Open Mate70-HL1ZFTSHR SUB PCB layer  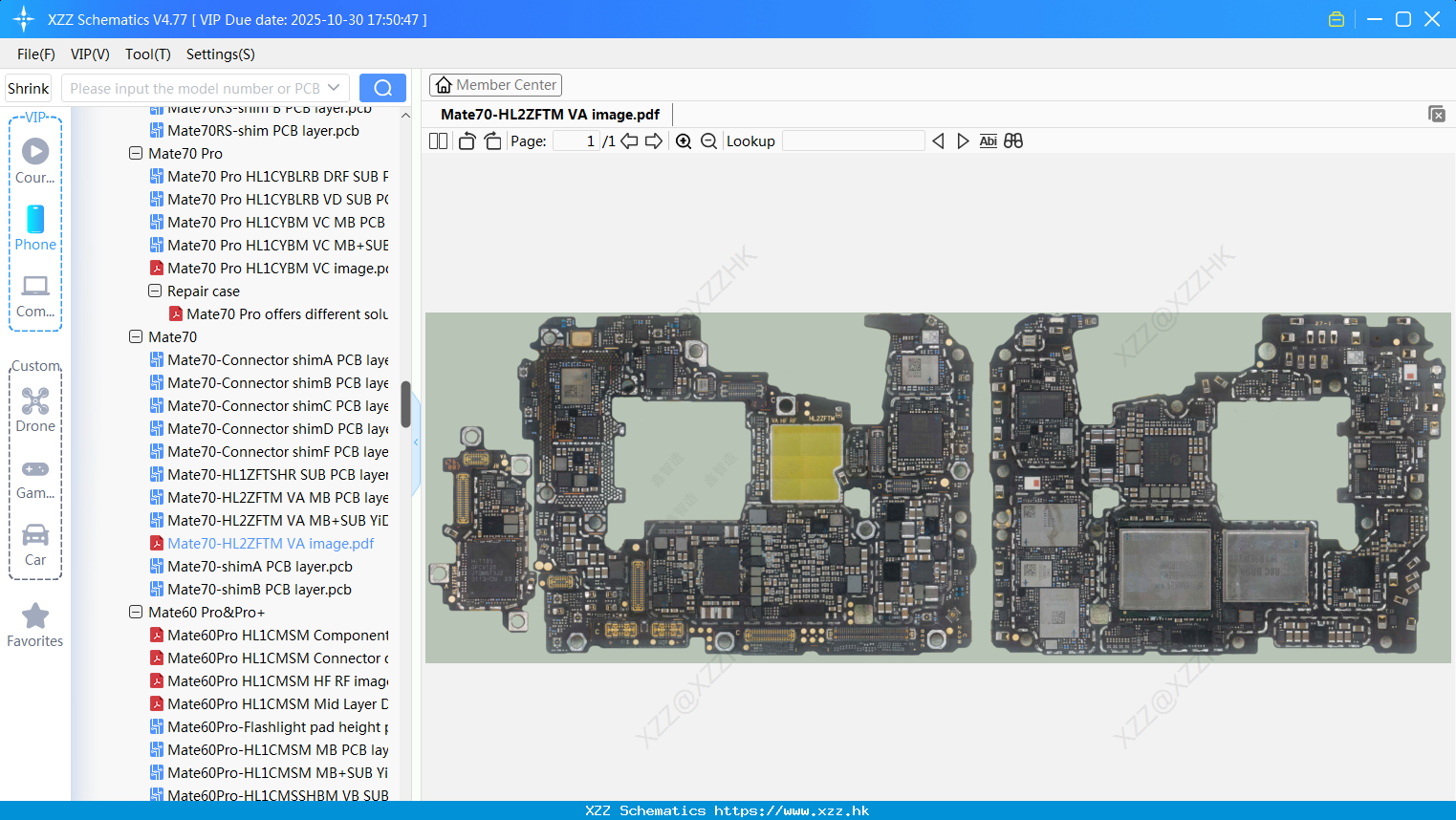point(269,475)
